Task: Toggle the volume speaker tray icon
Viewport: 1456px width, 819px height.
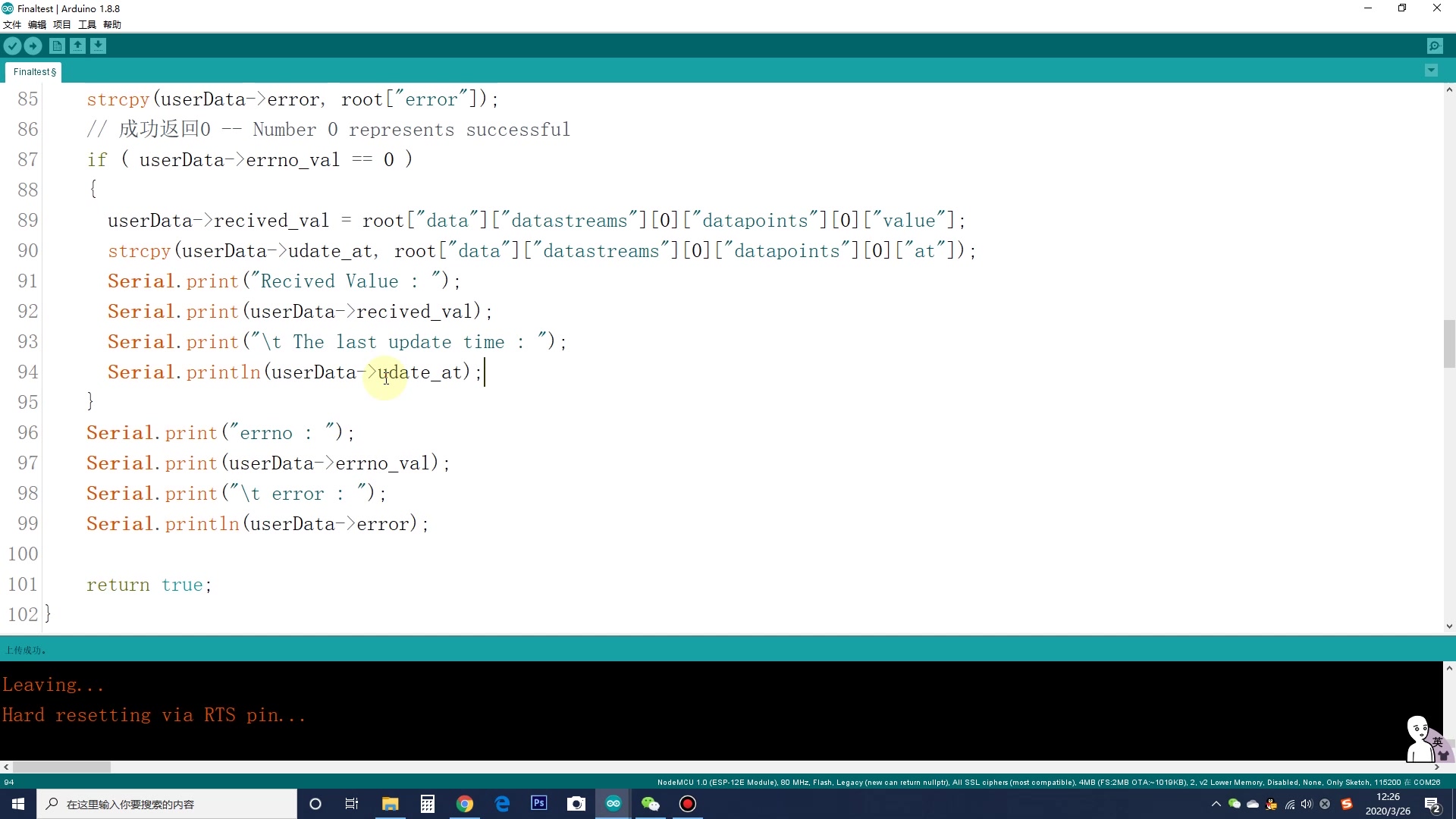Action: coord(1307,804)
